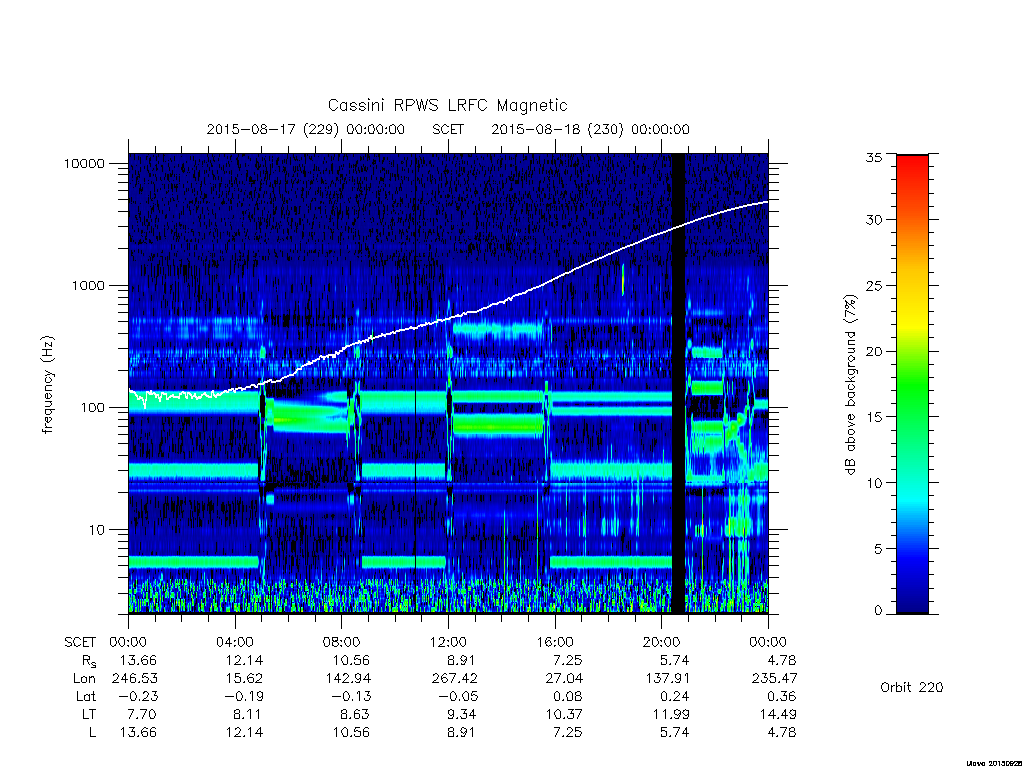
Task: Select the 100 frequency axis tick label
Action: [x=92, y=408]
